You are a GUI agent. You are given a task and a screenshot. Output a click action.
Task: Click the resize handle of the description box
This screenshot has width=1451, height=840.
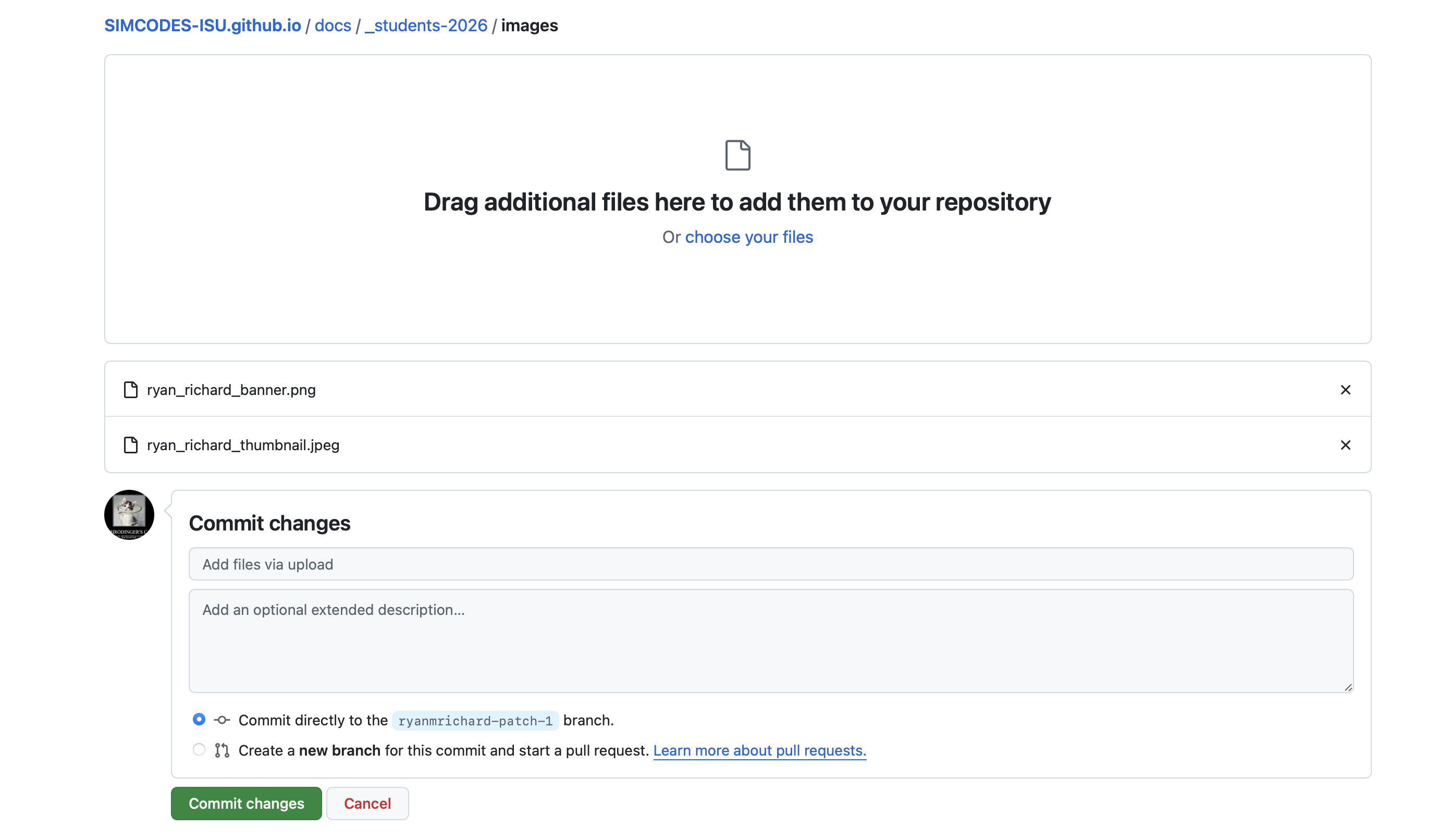coord(1347,686)
